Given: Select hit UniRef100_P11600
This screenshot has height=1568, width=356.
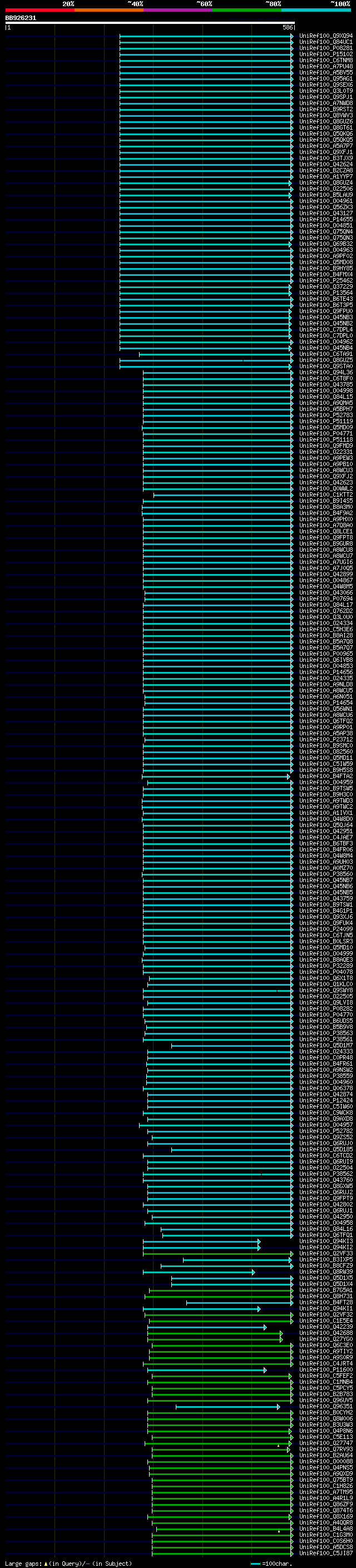Looking at the screenshot, I should click(325, 1369).
